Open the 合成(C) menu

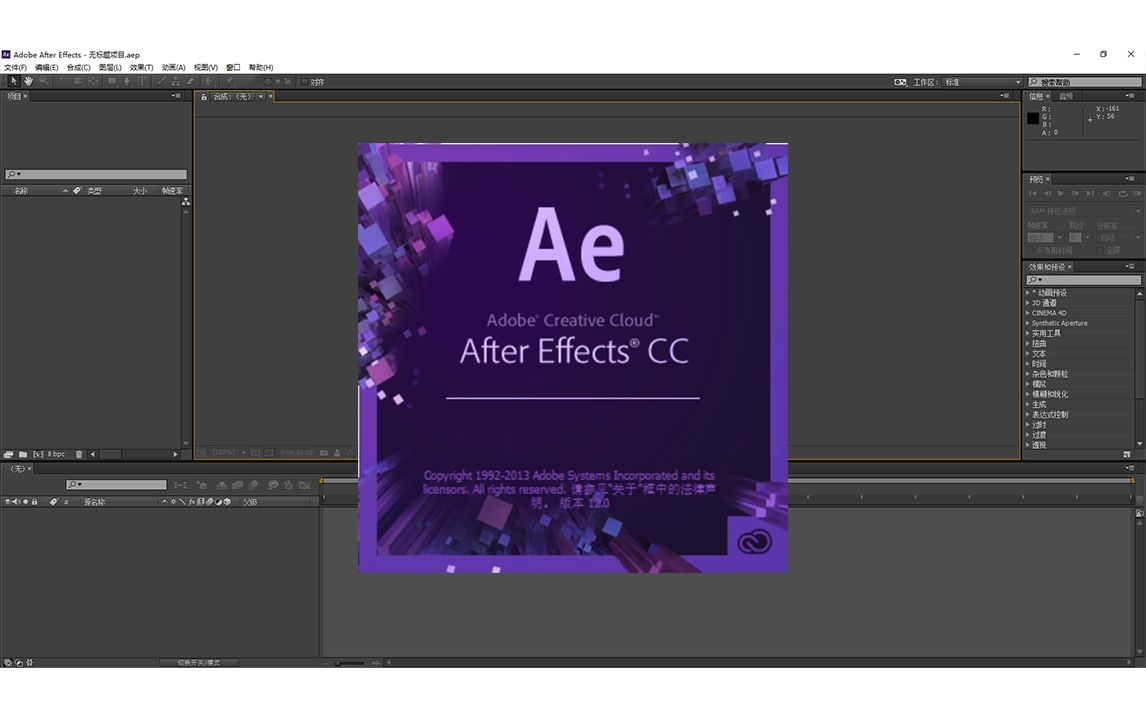(78, 67)
